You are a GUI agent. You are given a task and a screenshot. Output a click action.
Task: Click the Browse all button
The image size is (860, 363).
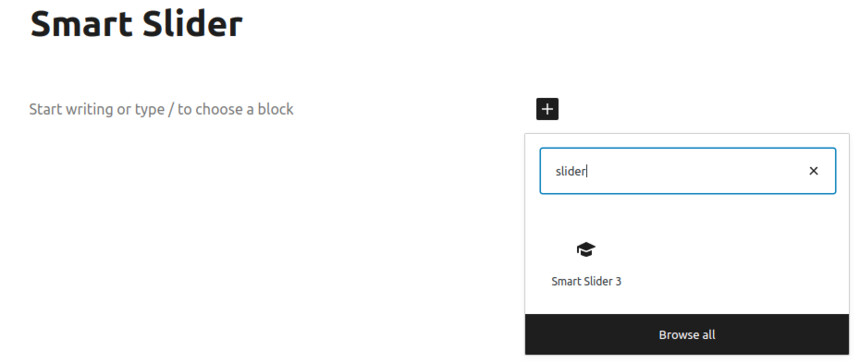[x=687, y=334]
